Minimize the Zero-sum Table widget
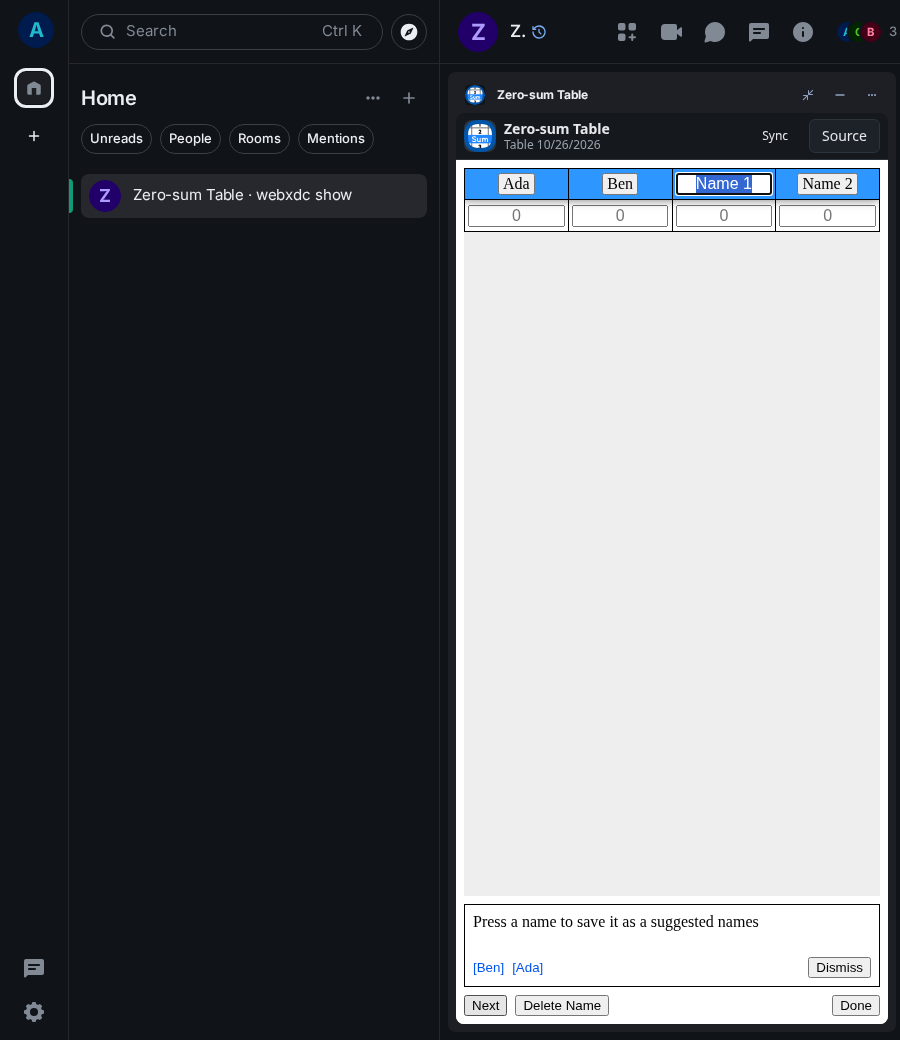This screenshot has width=900, height=1040. pos(840,95)
